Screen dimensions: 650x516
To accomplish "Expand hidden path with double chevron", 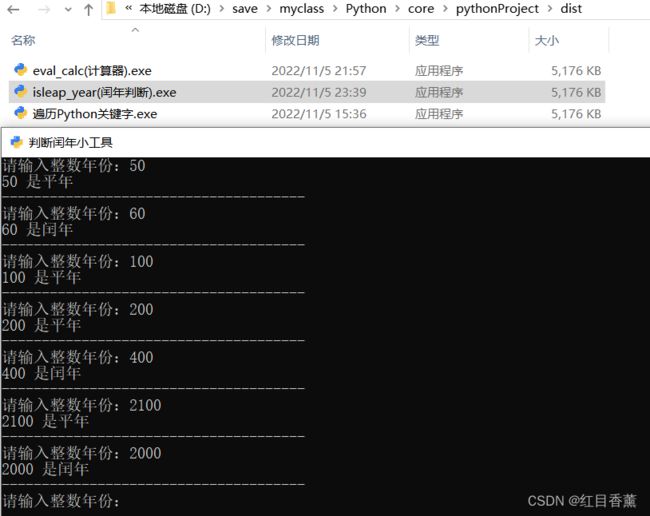I will (129, 8).
